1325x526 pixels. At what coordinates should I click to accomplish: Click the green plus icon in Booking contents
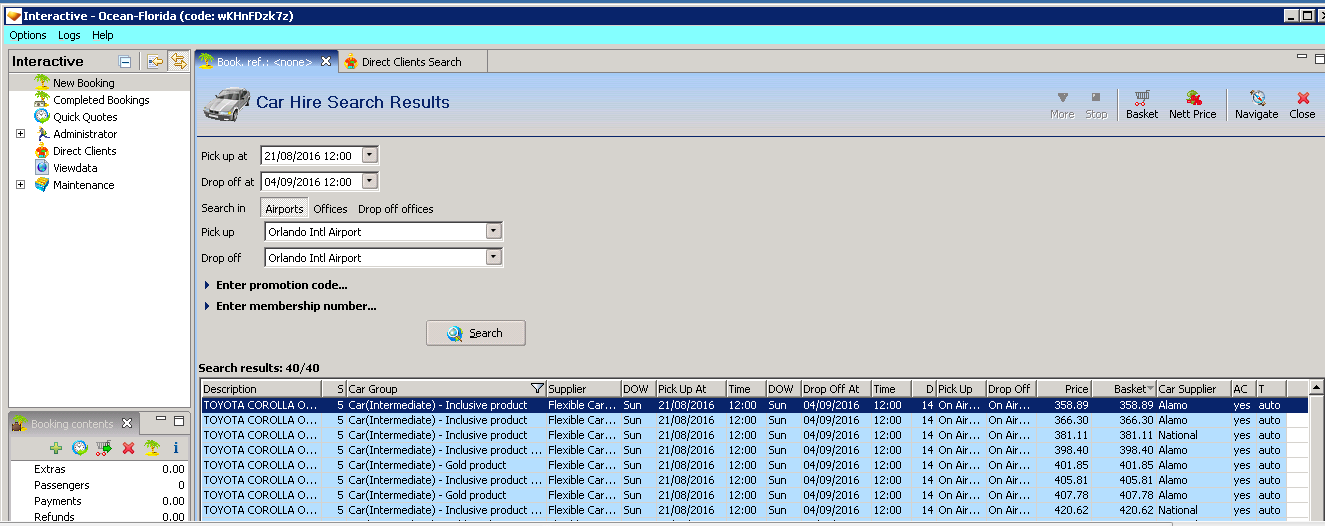(x=56, y=448)
